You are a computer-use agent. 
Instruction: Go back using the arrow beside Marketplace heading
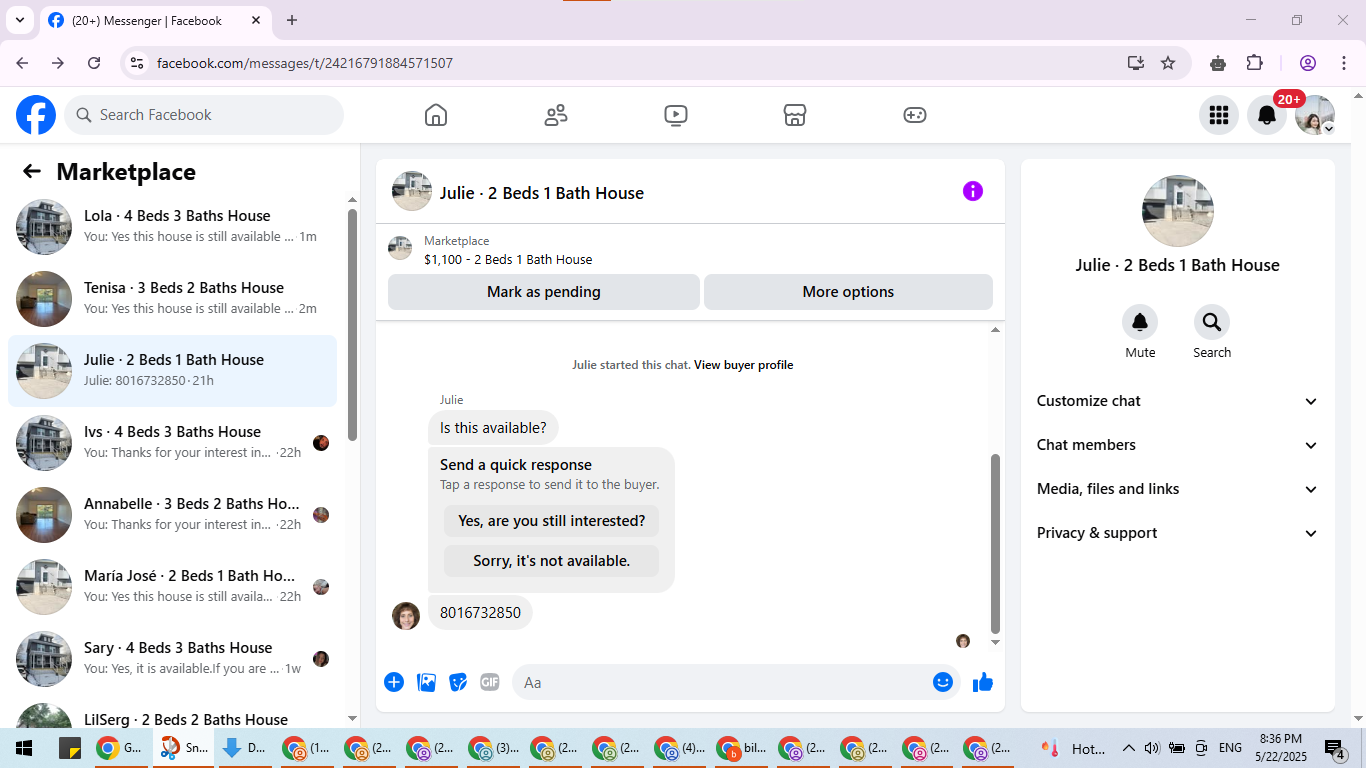click(x=32, y=171)
